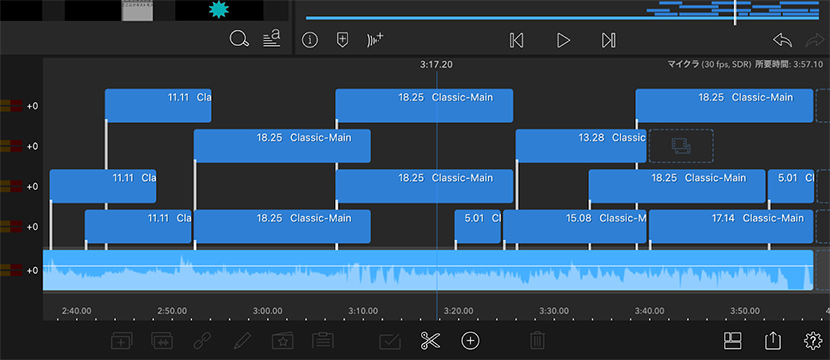
Task: Tap the 3:40.00 ruler mark
Action: (649, 311)
